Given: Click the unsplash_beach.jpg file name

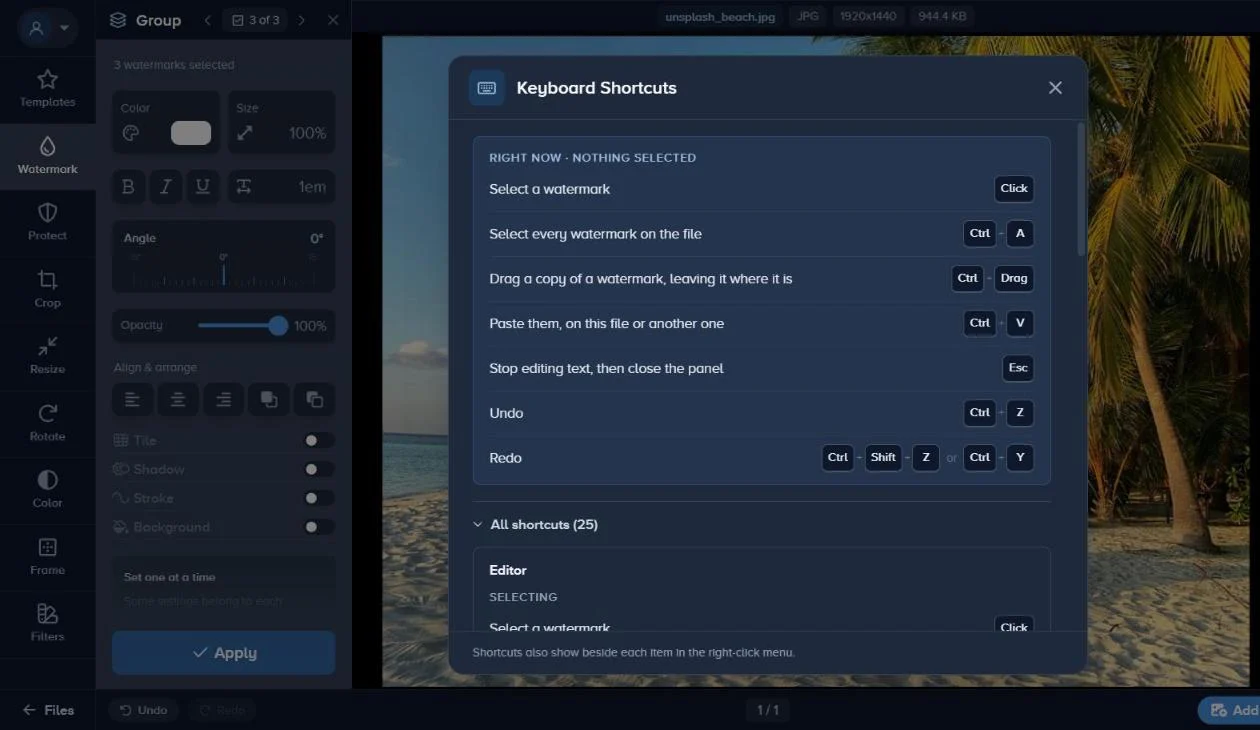Looking at the screenshot, I should point(720,17).
